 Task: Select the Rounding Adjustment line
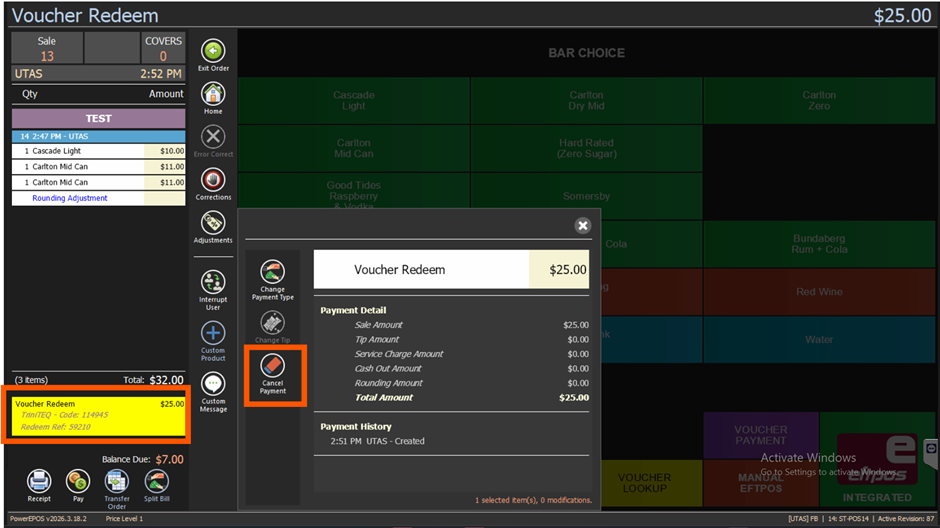(x=98, y=198)
